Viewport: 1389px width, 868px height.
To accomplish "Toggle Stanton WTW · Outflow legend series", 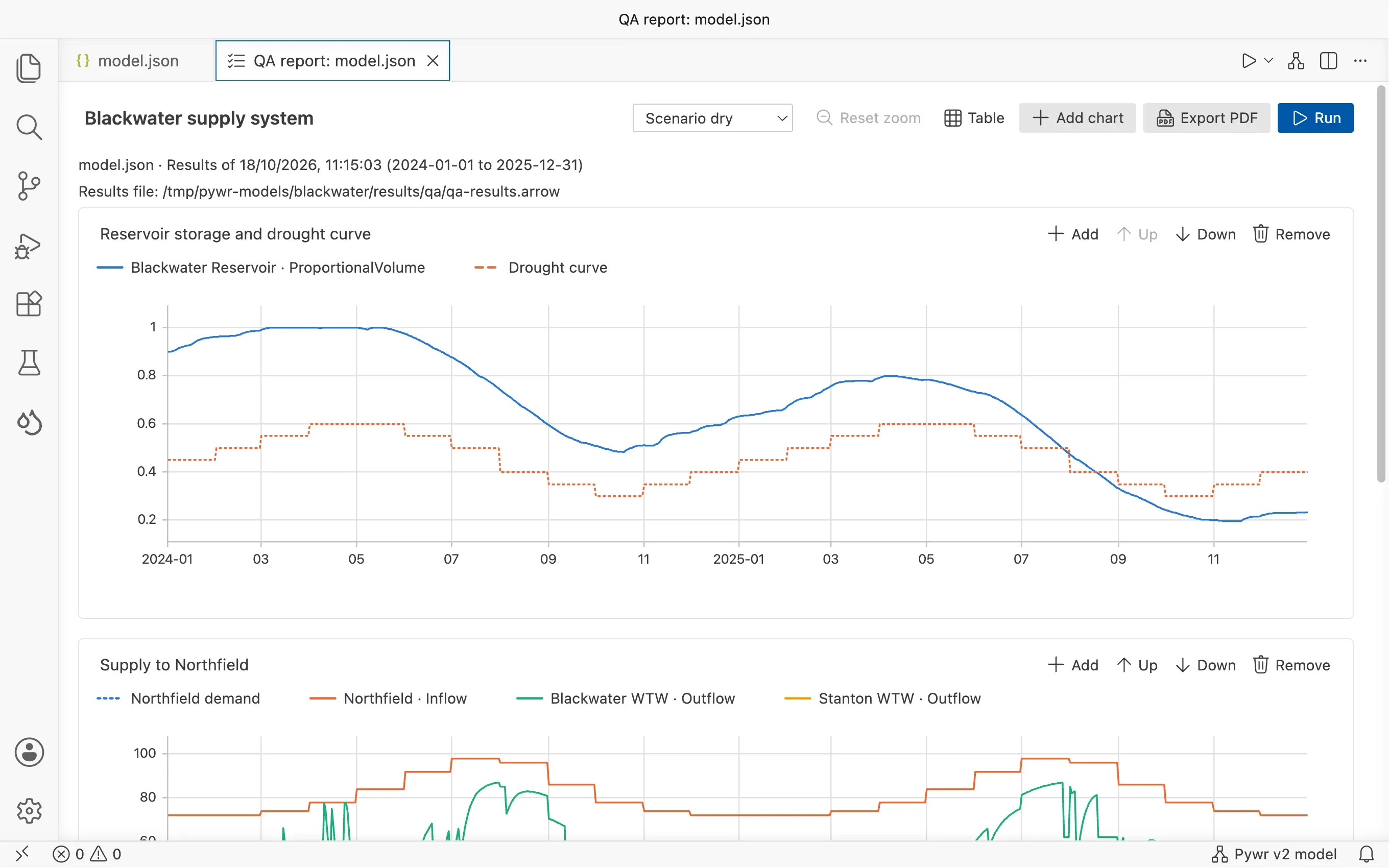I will pos(883,698).
